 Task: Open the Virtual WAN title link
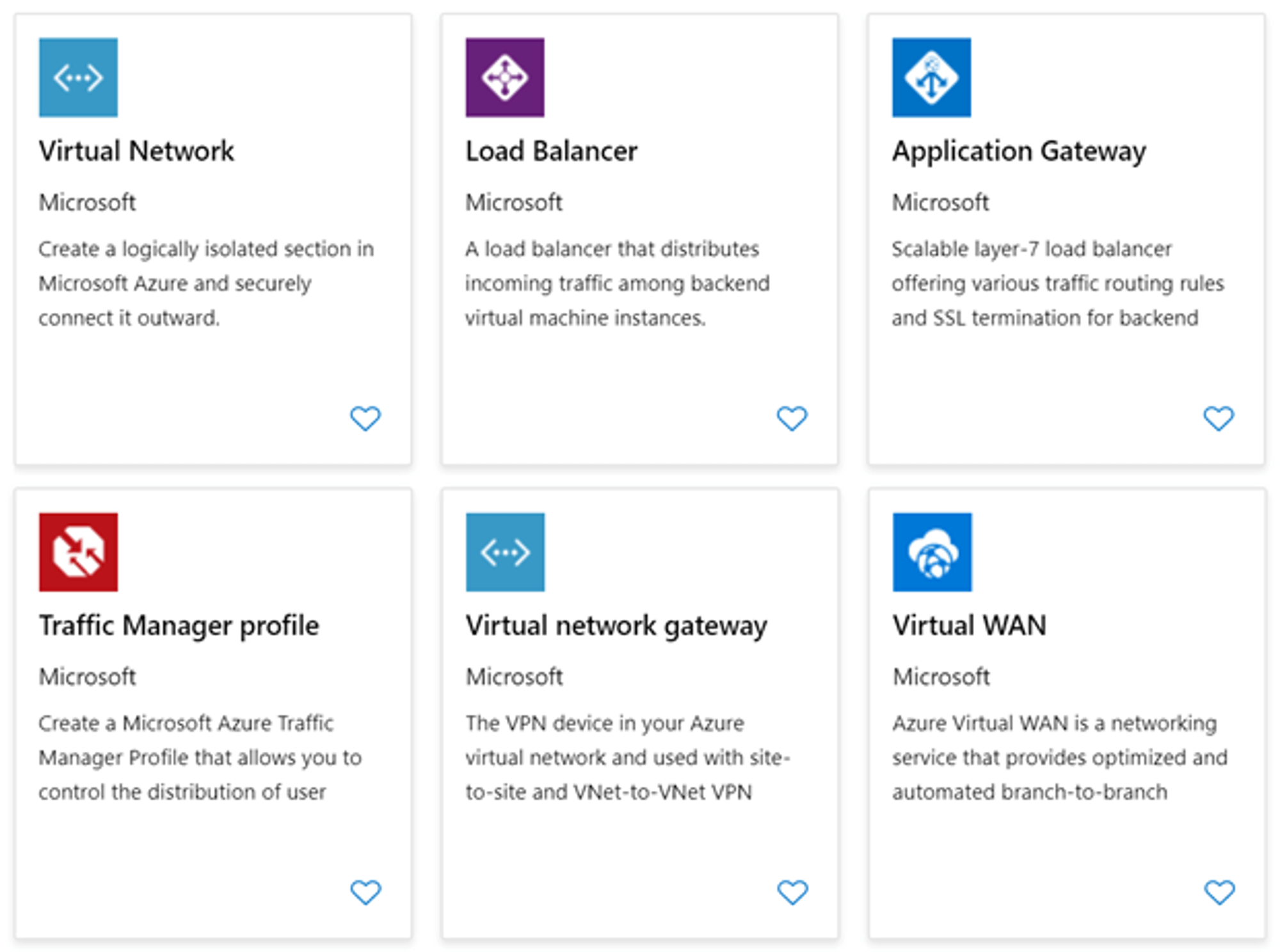969,625
